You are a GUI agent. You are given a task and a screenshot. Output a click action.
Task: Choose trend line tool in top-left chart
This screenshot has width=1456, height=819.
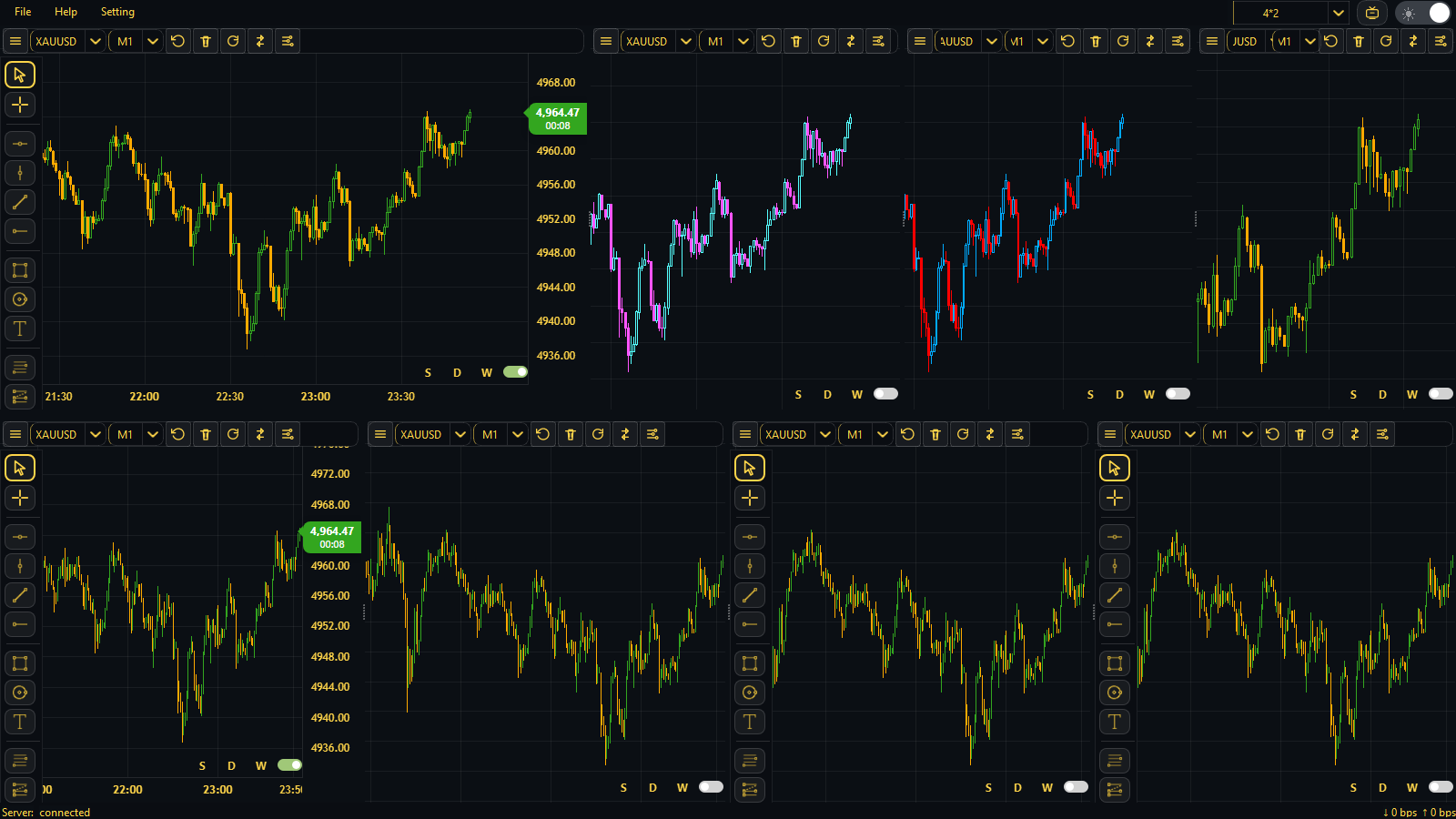[x=20, y=202]
